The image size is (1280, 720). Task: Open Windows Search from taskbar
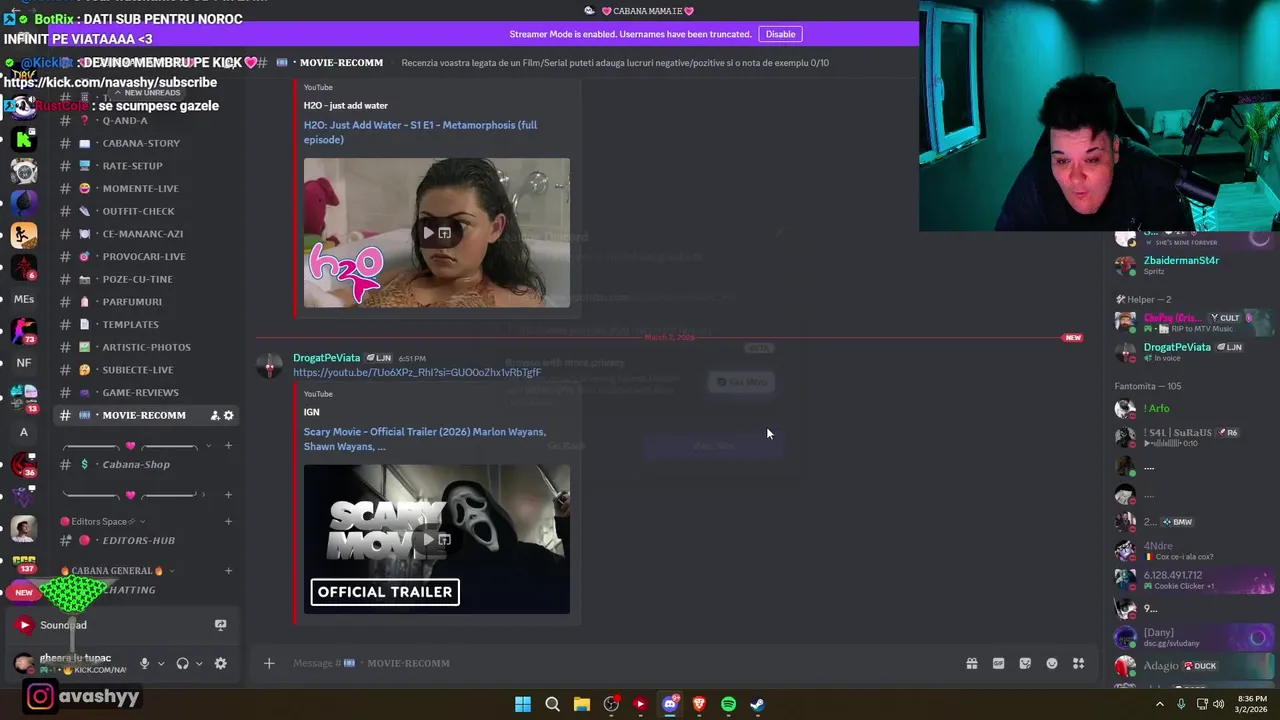[x=552, y=704]
